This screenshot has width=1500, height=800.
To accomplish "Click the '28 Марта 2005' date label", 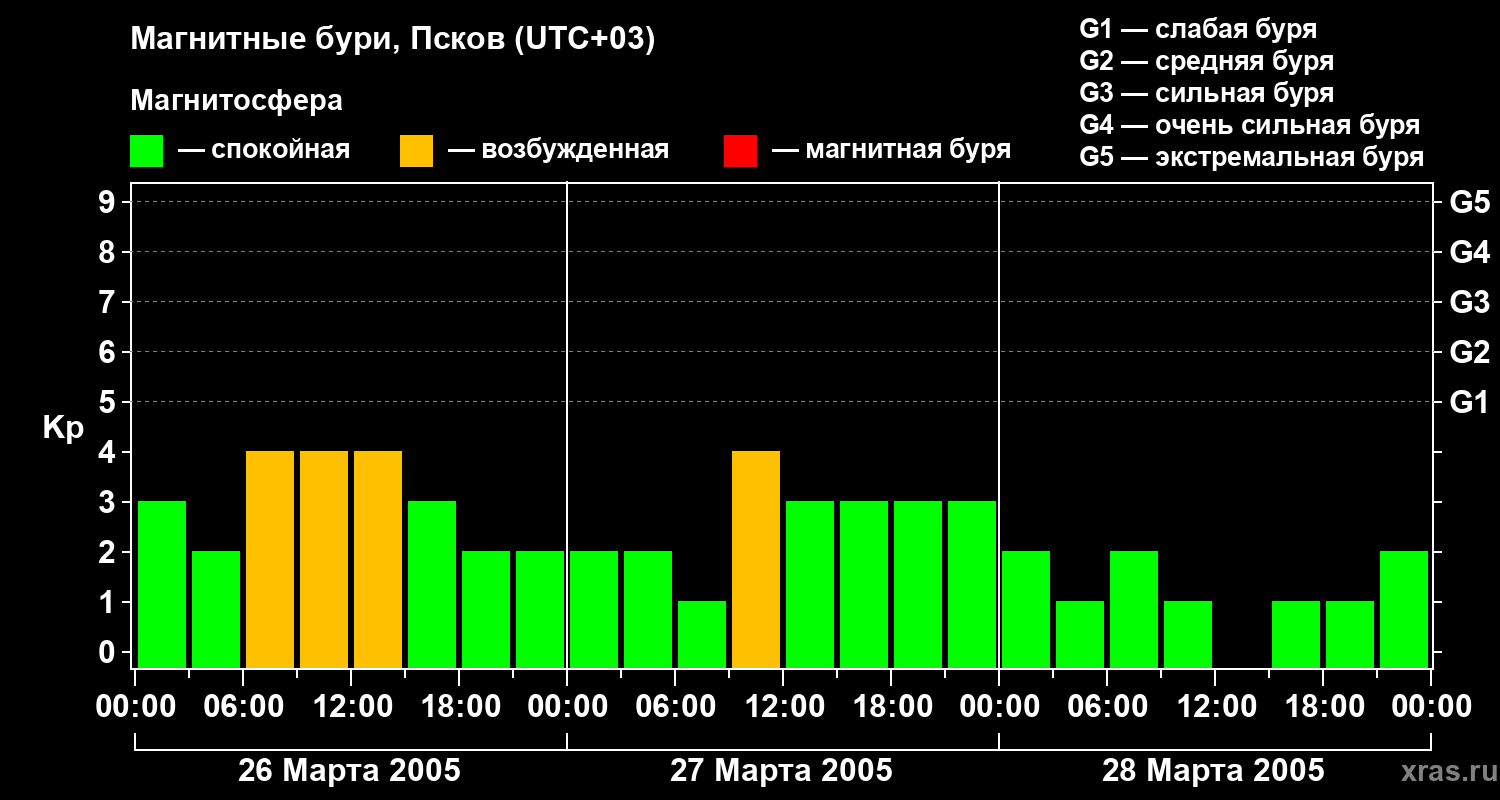I will (1213, 771).
